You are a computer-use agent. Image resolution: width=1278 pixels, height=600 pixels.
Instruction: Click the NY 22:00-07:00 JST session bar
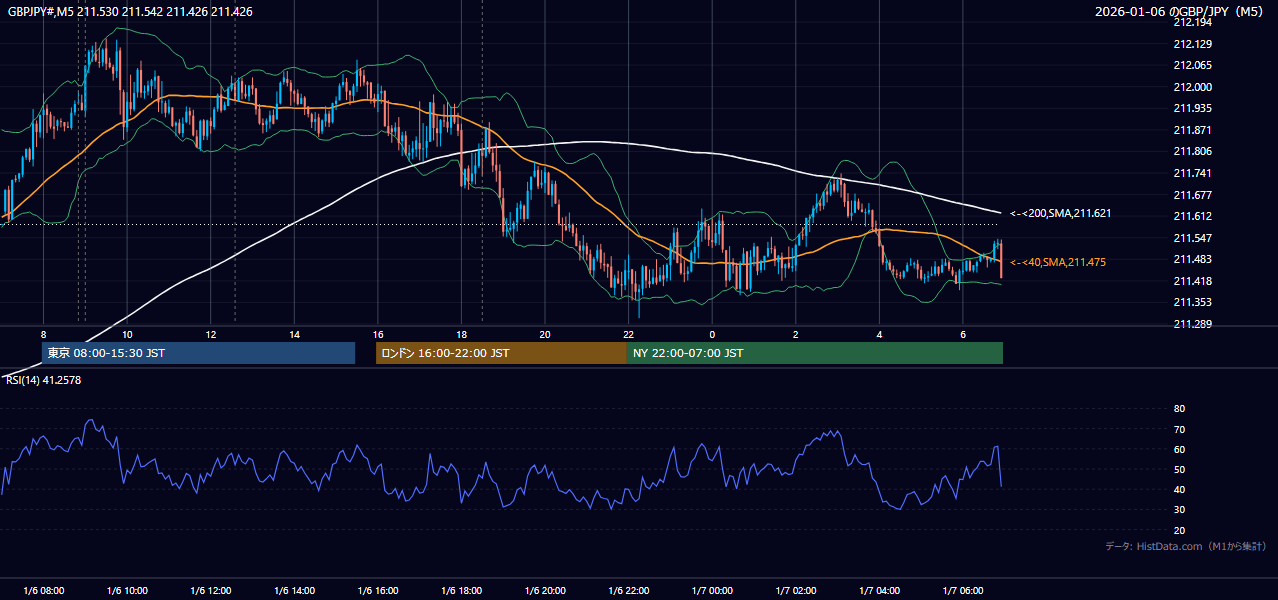[815, 353]
